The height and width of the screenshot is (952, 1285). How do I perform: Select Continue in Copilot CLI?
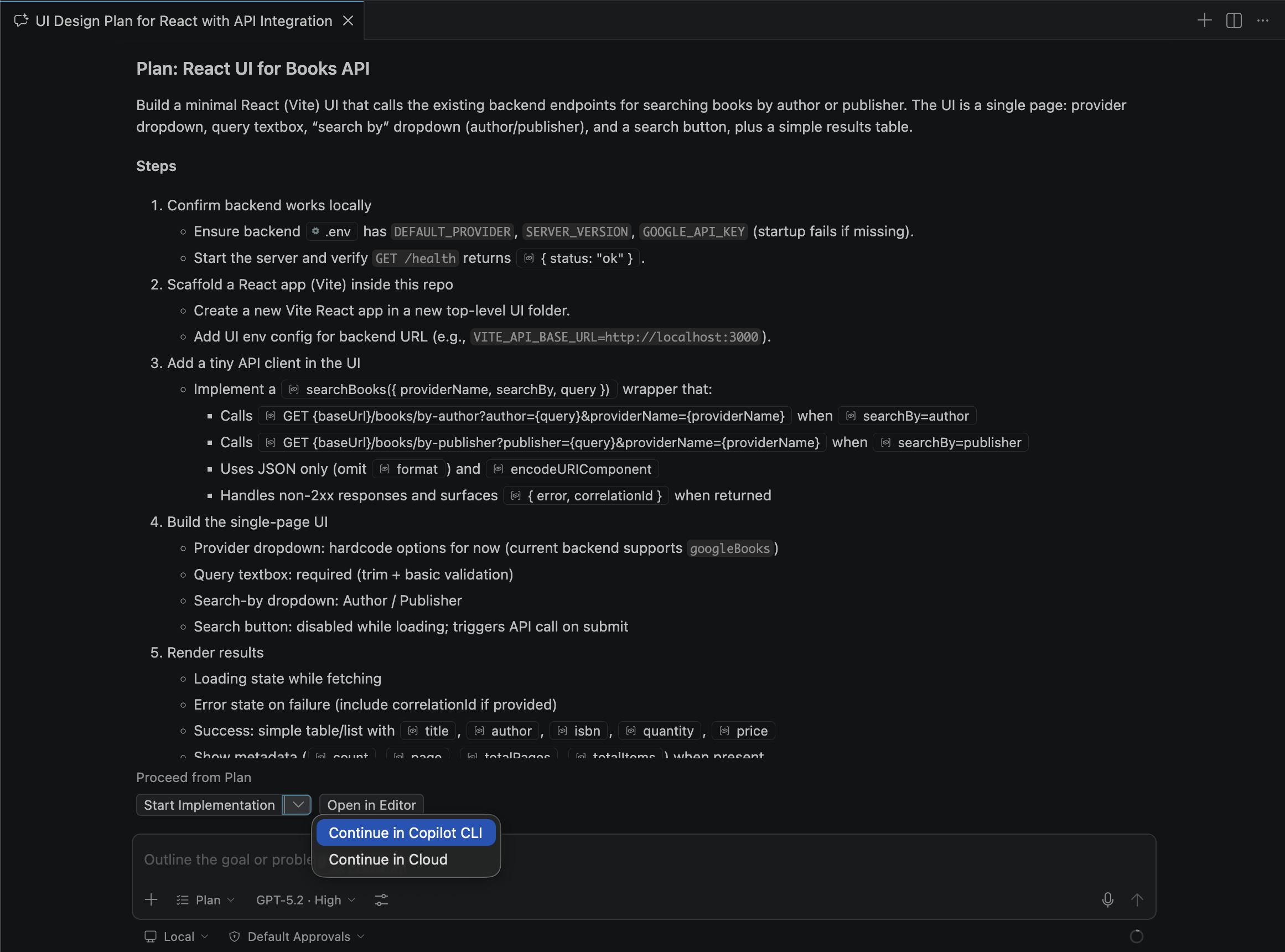(x=406, y=832)
